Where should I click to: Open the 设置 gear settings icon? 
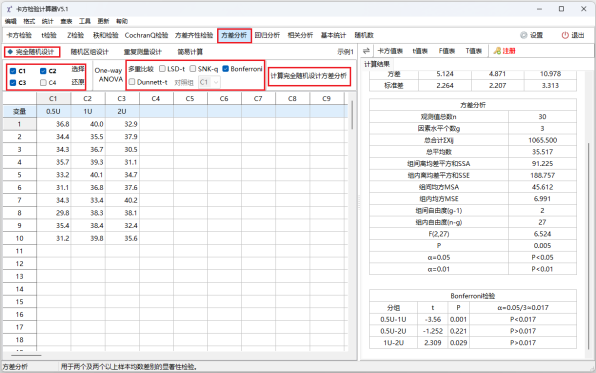pyautogui.click(x=524, y=35)
